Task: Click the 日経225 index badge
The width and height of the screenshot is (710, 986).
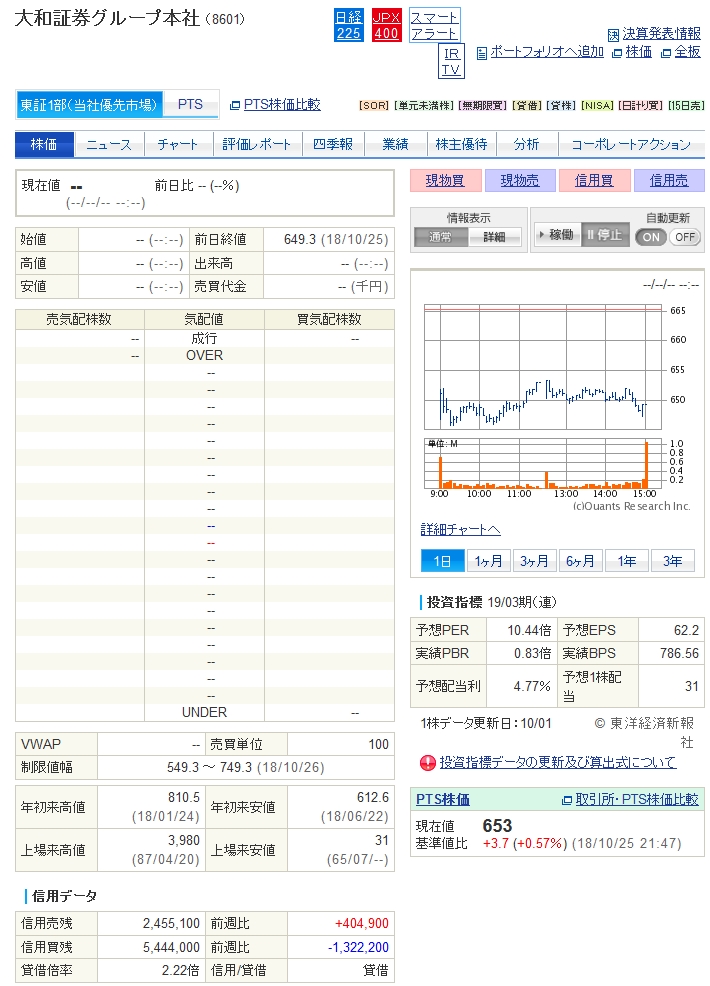Action: coord(348,25)
